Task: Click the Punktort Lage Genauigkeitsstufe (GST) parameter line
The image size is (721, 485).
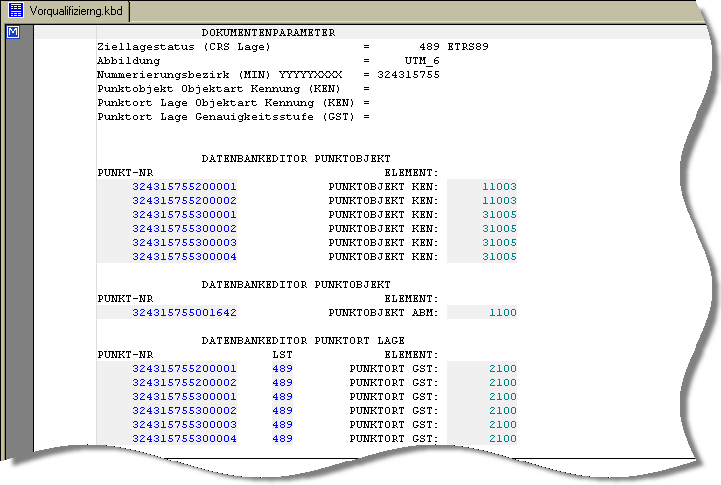Action: pos(233,117)
